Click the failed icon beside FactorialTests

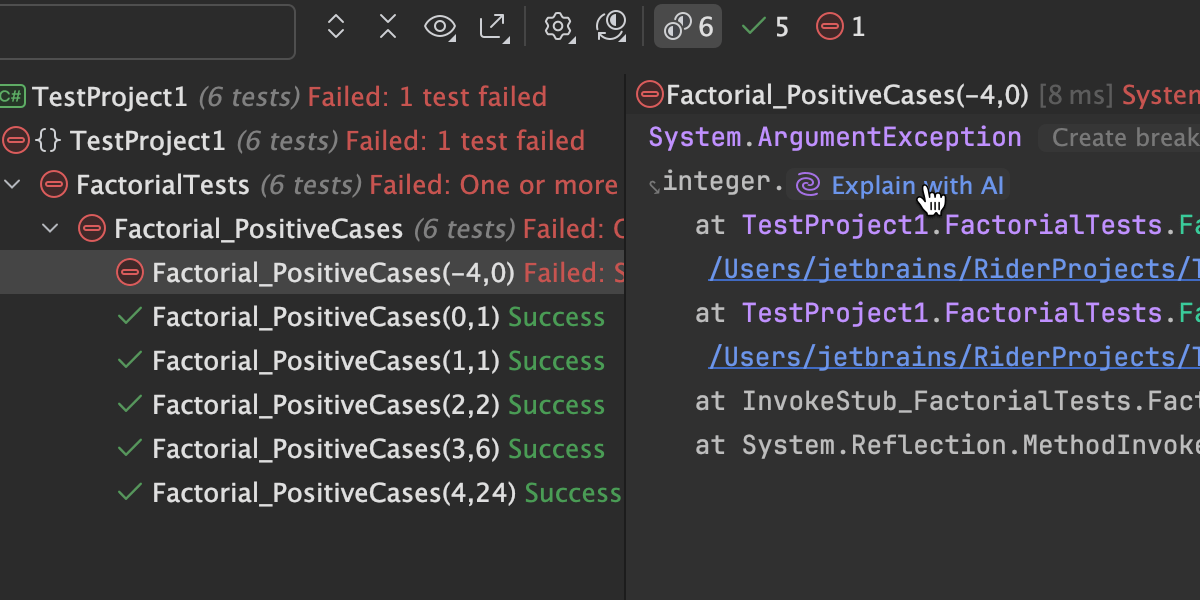click(53, 185)
